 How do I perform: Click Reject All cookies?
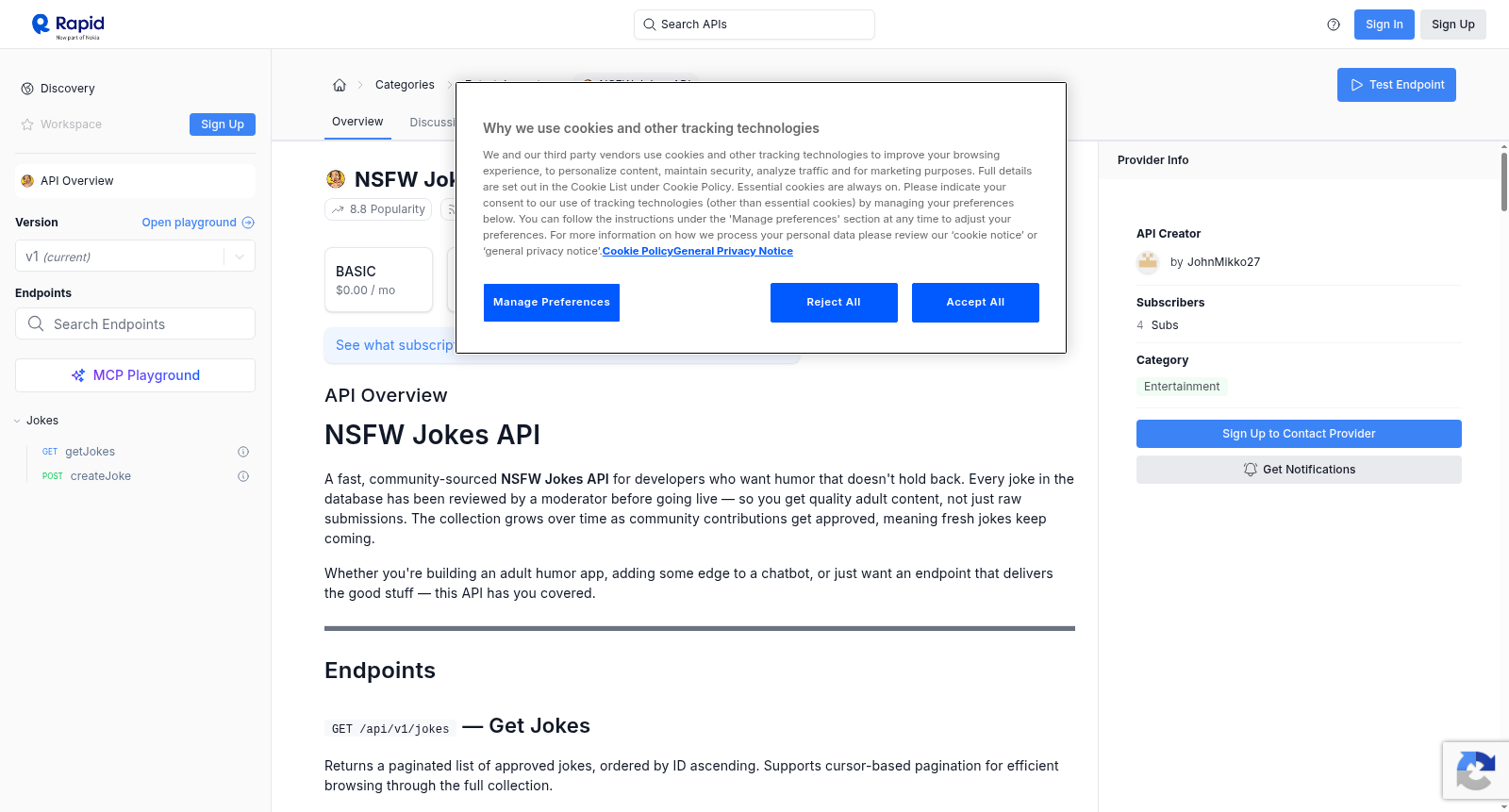834,303
